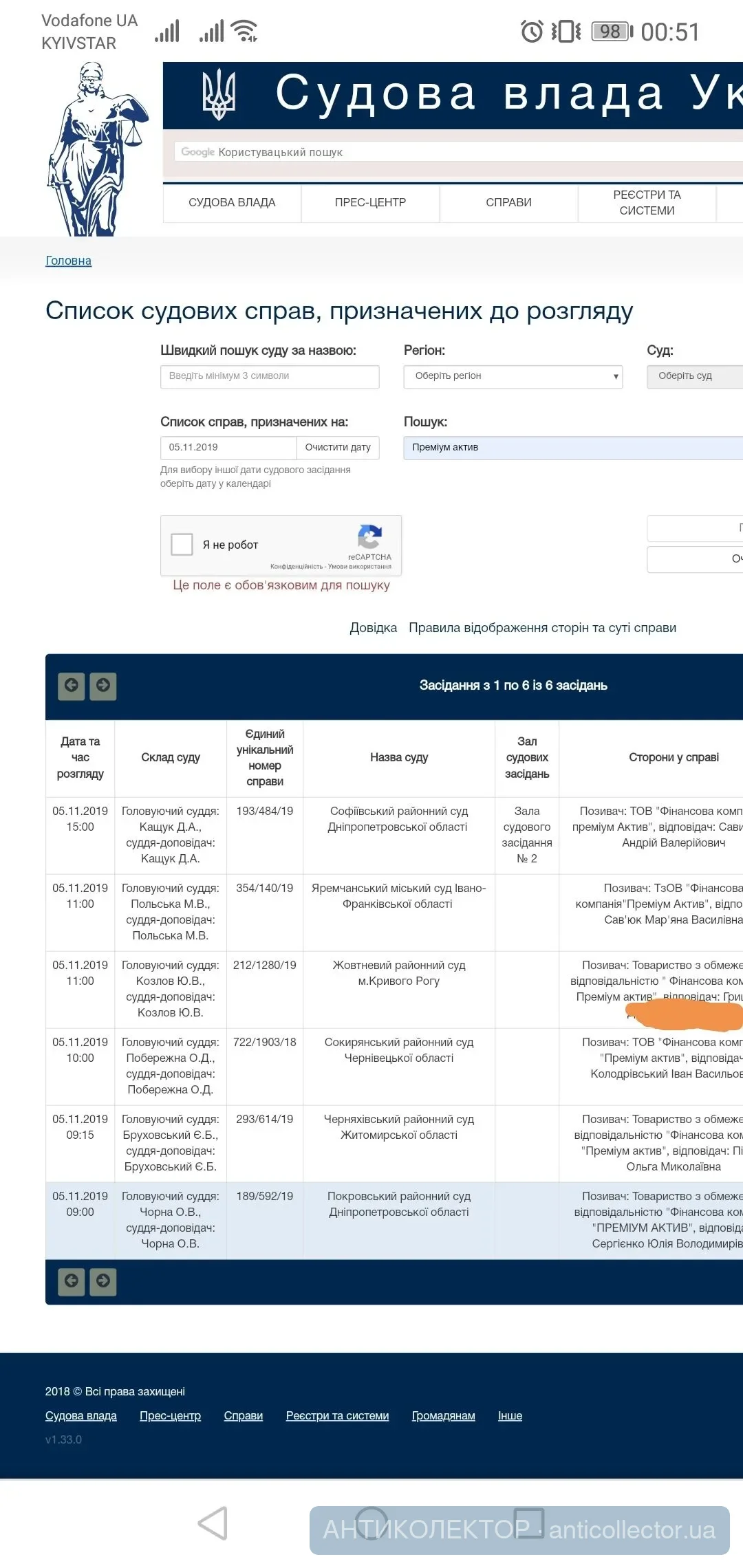Open the "ПРЕС-ЦЕНТР" menu item
The width and height of the screenshot is (743, 1568).
point(370,203)
